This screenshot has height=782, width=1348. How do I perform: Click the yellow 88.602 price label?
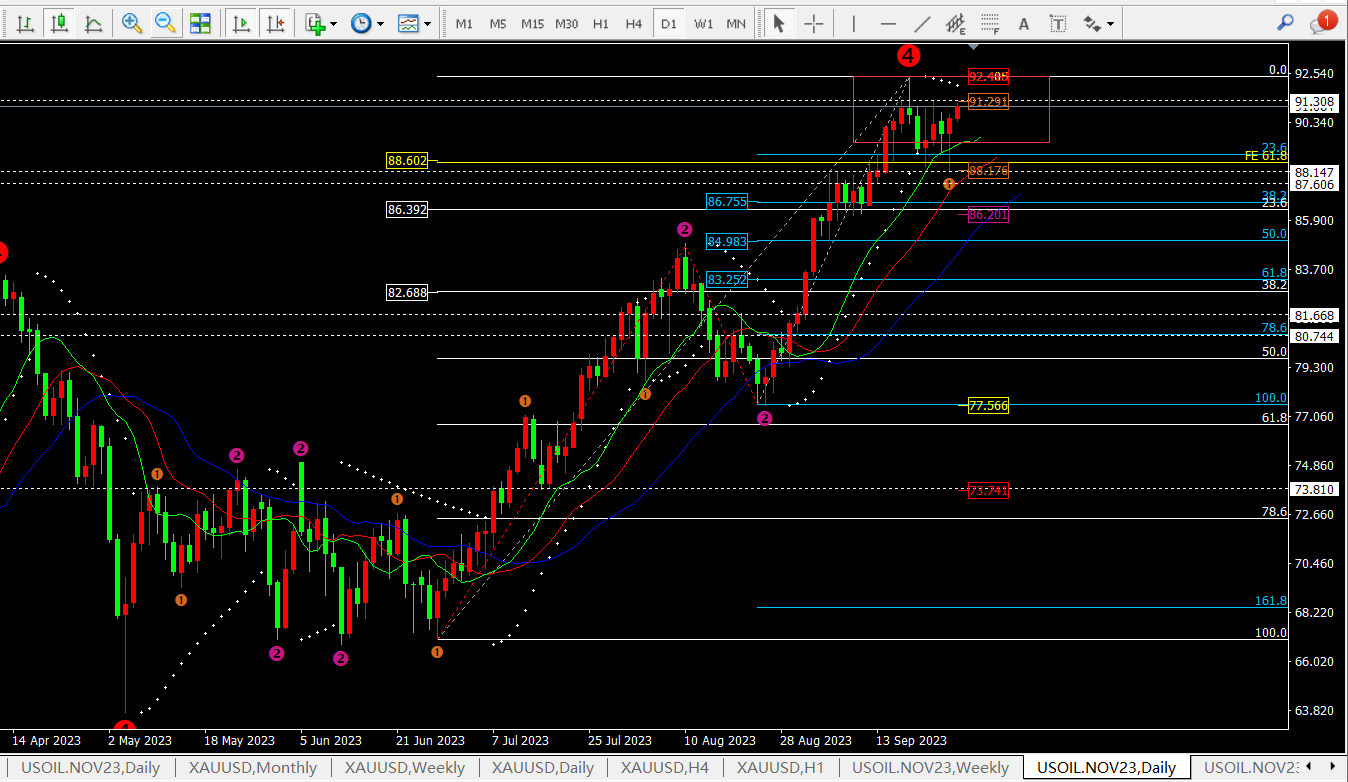click(407, 160)
